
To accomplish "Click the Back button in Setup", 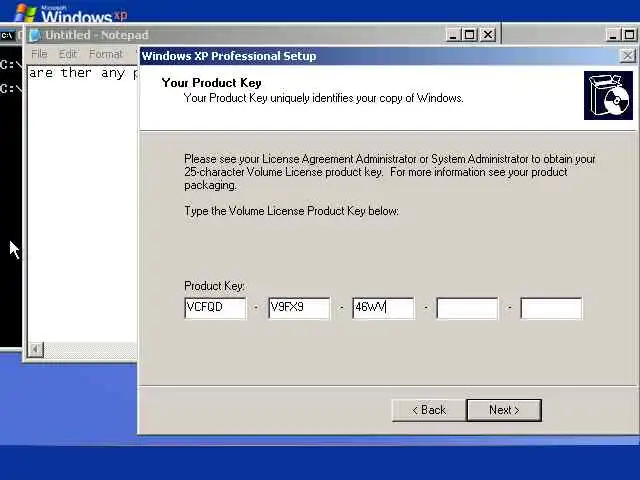I will [x=429, y=410].
